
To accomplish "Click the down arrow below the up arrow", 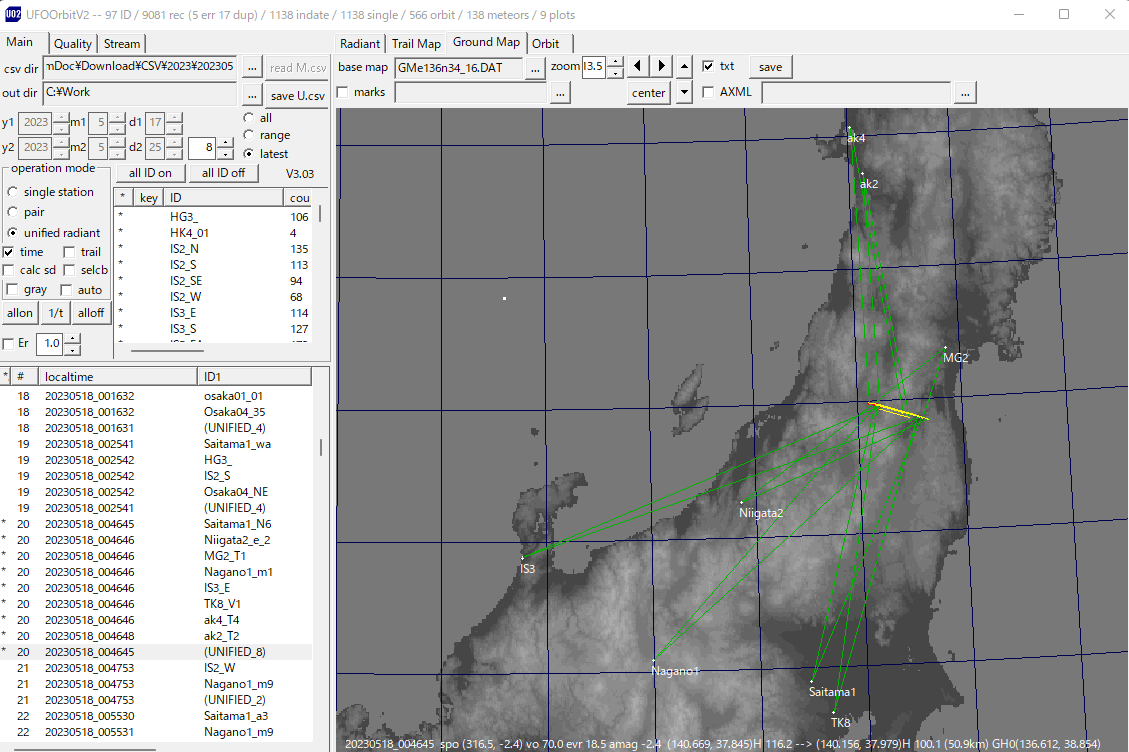I will (x=685, y=92).
